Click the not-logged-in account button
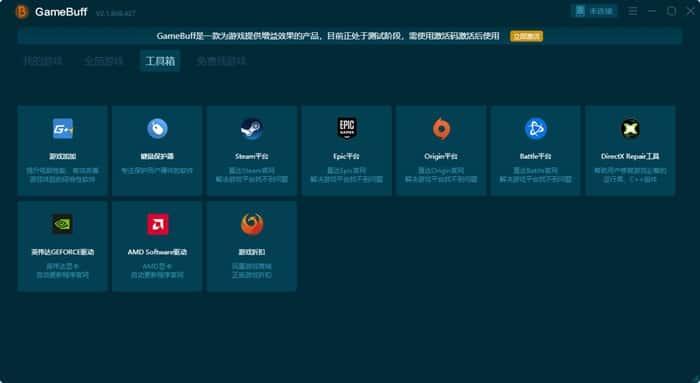 (594, 11)
